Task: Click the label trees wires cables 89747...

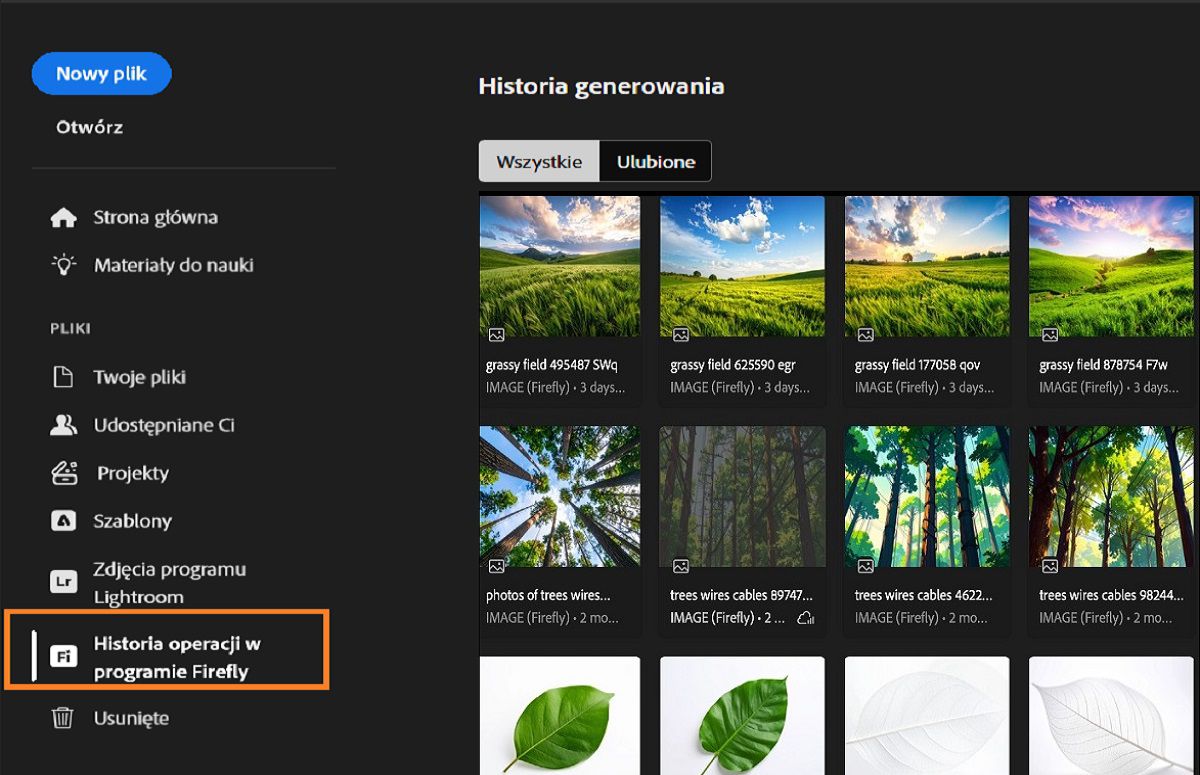Action: [742, 595]
